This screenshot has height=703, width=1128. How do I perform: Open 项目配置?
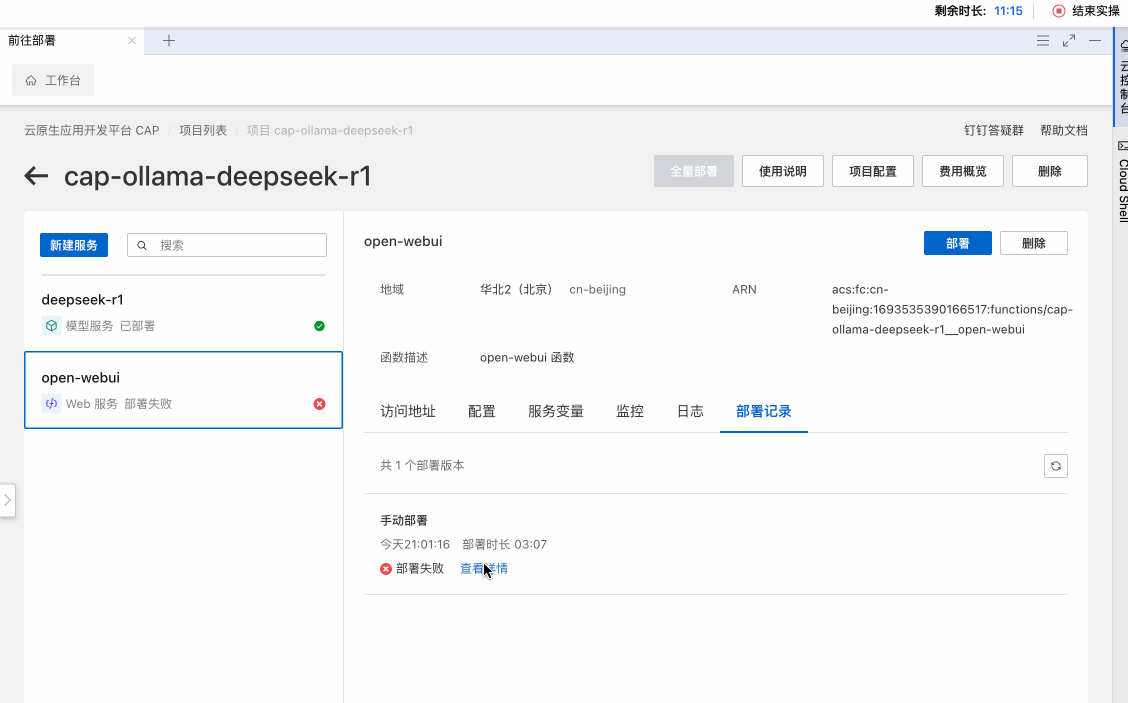coord(873,171)
